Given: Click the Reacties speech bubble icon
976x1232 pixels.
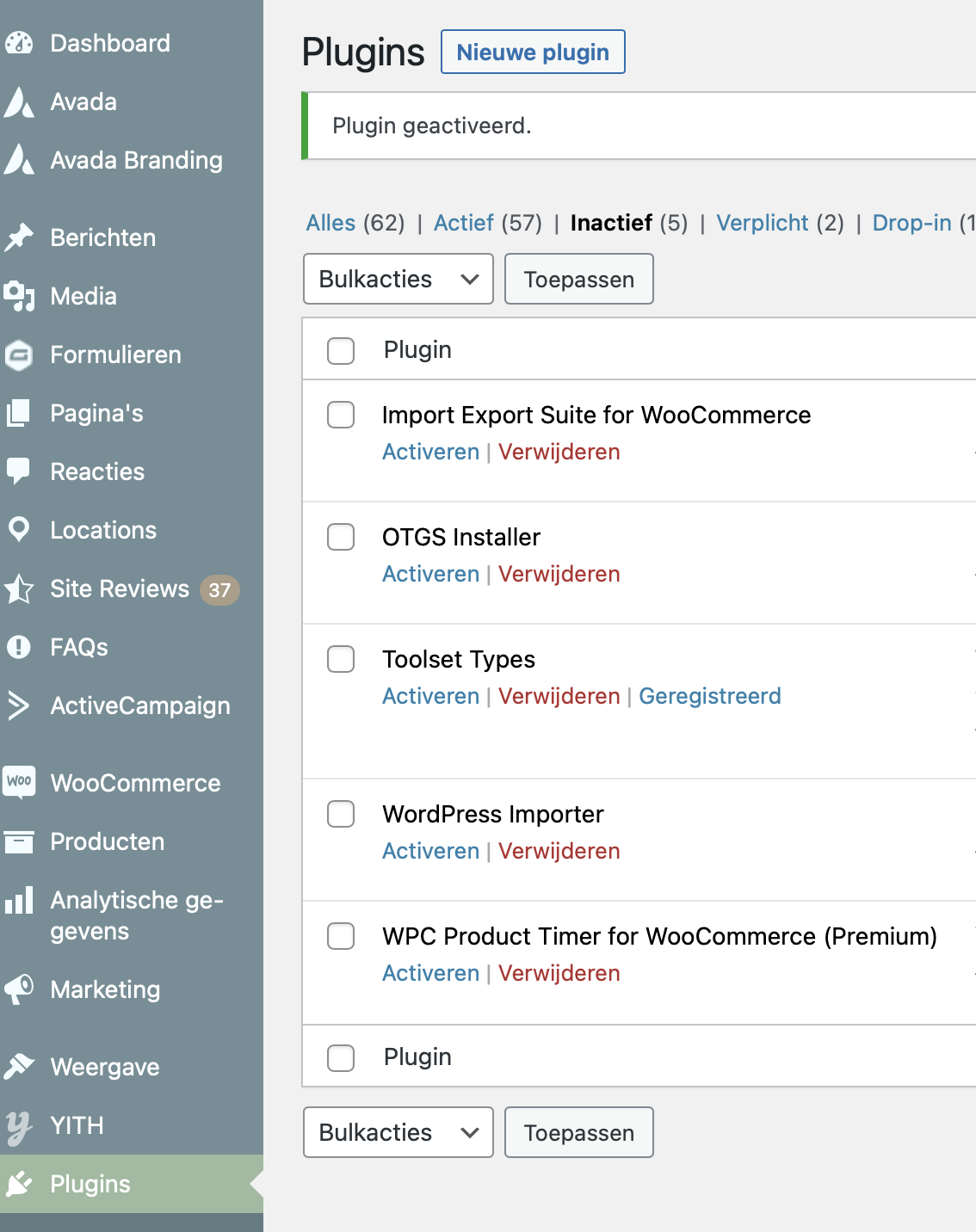Looking at the screenshot, I should pyautogui.click(x=18, y=471).
